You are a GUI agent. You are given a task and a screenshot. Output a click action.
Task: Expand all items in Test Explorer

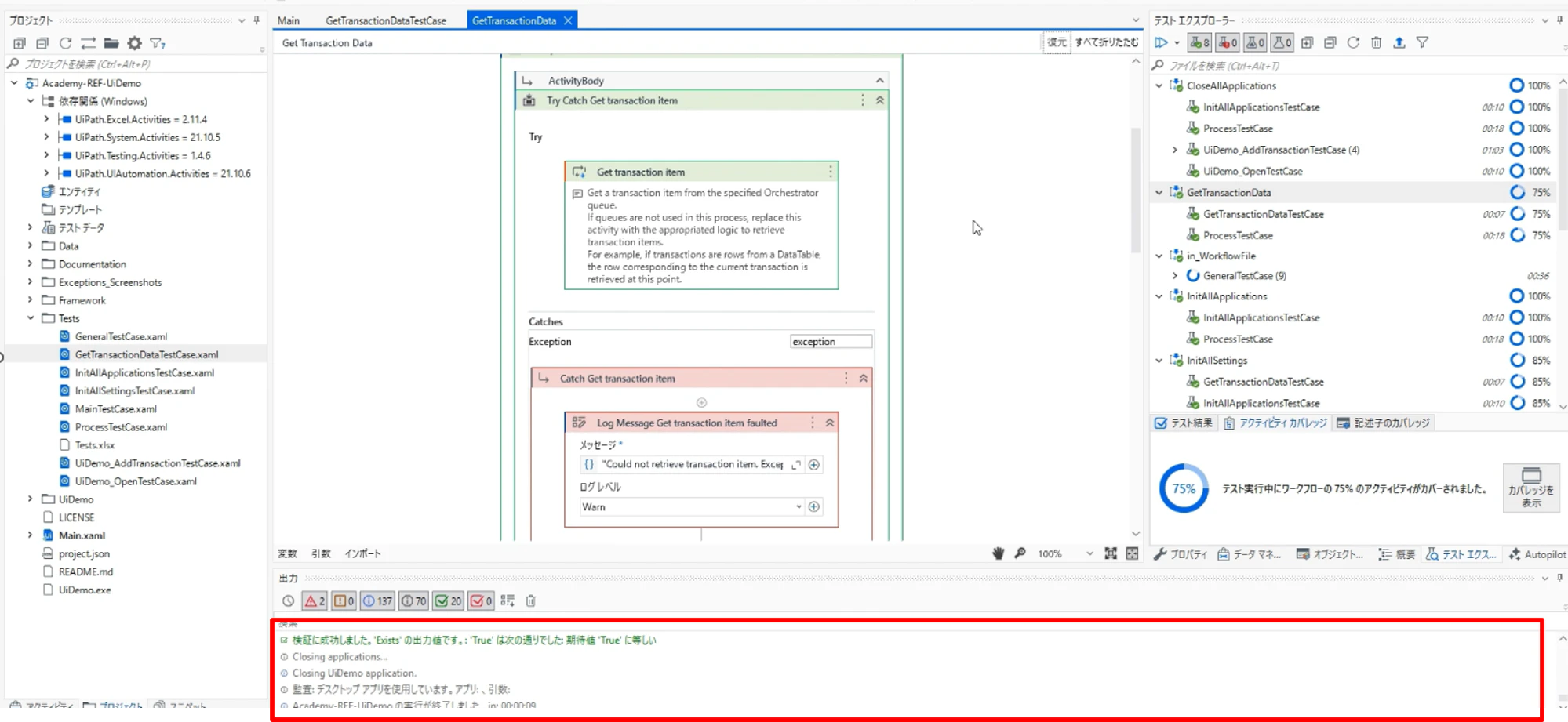[1307, 42]
